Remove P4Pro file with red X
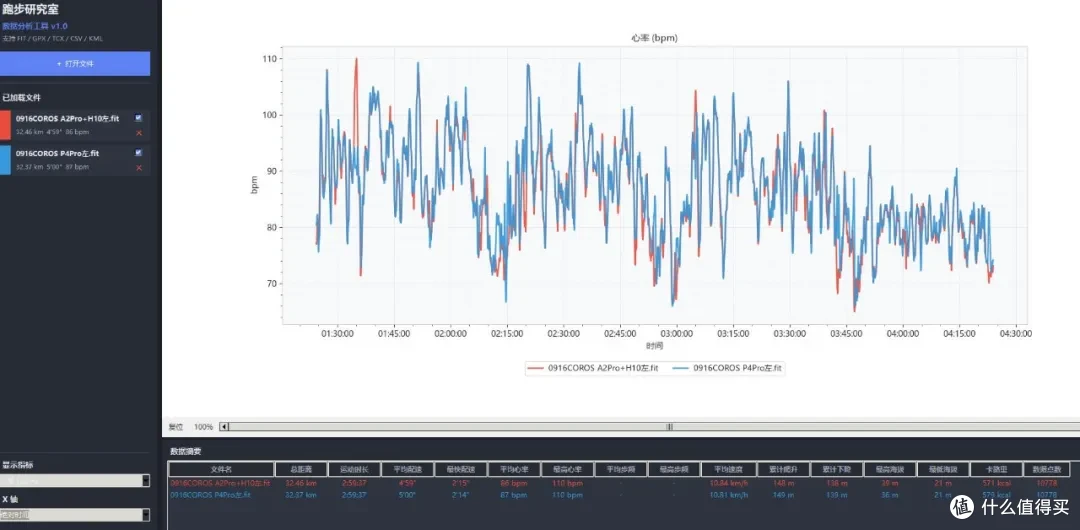Viewport: 1080px width, 530px height. [x=138, y=167]
